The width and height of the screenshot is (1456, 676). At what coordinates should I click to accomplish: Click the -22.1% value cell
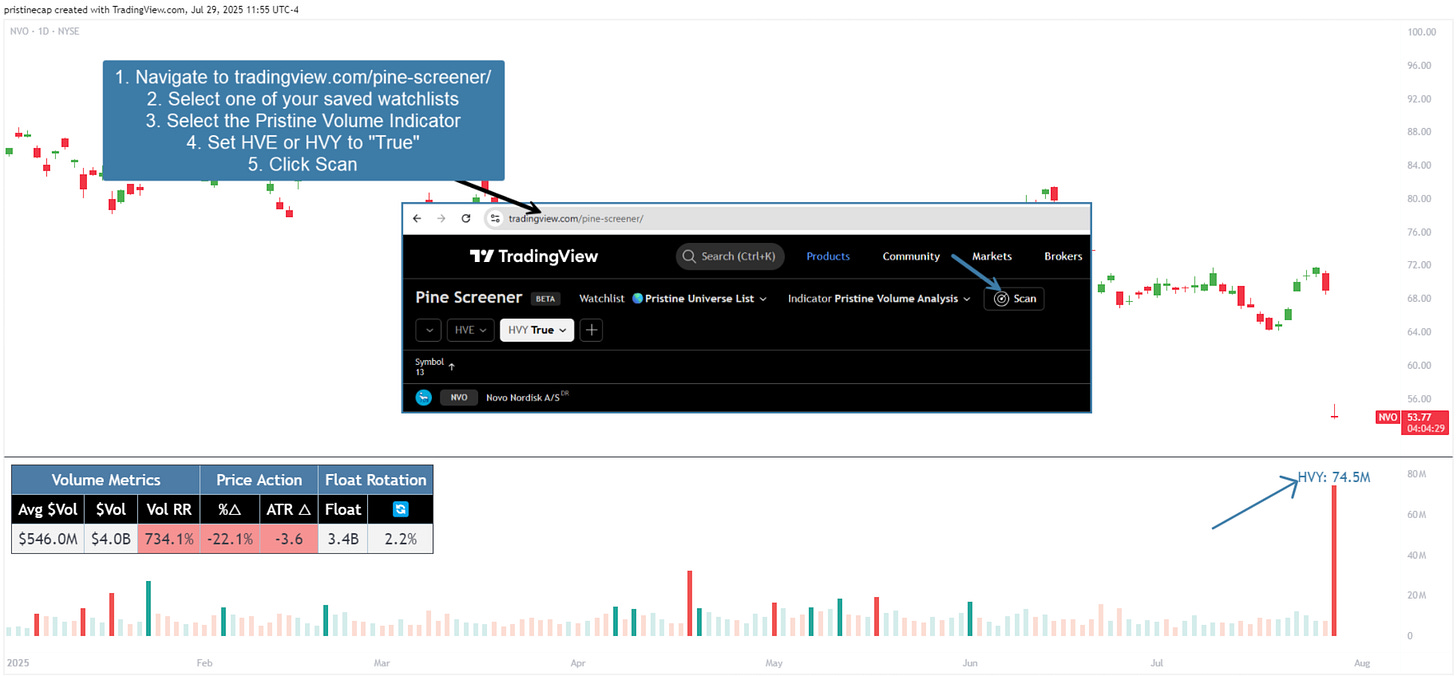(x=229, y=538)
